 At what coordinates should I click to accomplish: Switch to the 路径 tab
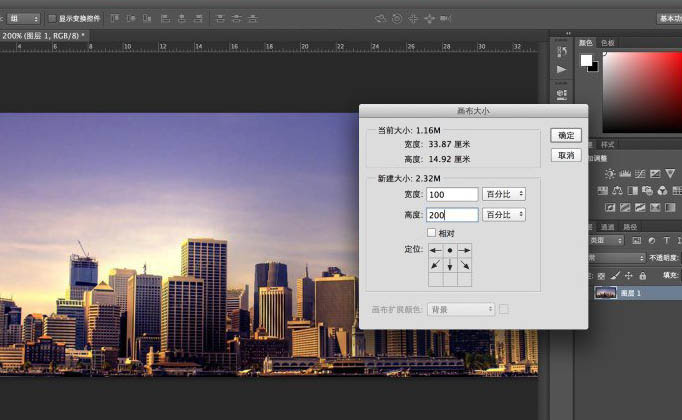(630, 227)
